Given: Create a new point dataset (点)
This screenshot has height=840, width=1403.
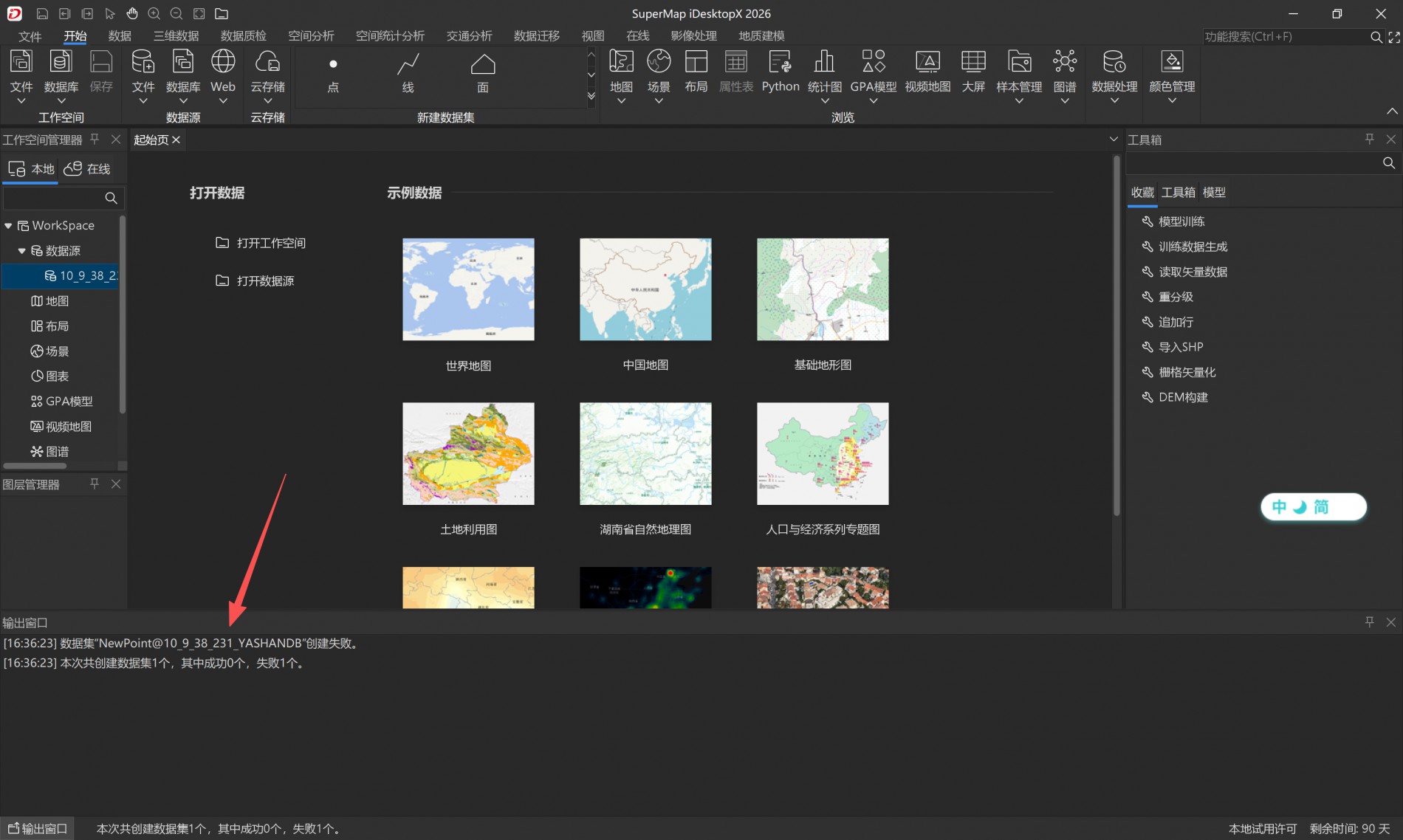Looking at the screenshot, I should pyautogui.click(x=333, y=73).
